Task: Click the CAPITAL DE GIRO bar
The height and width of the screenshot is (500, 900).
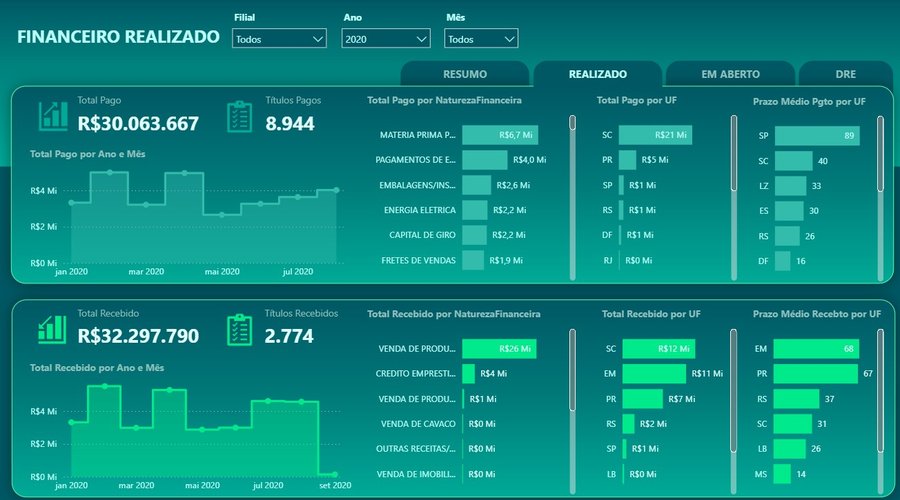Action: coord(474,235)
